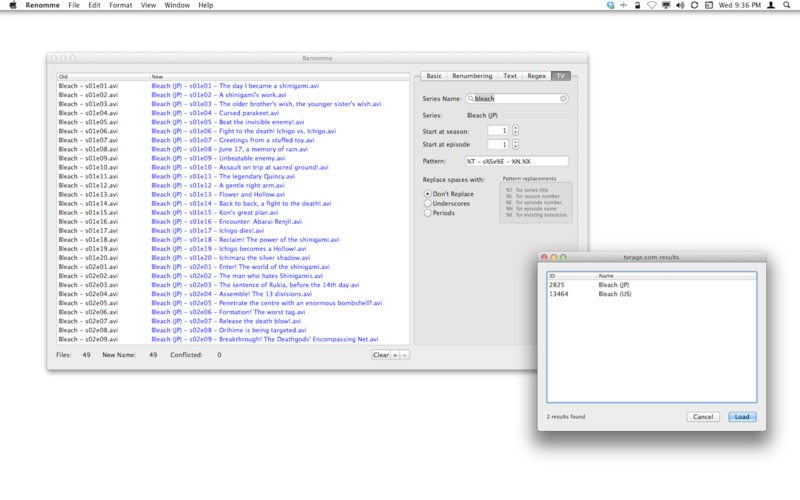Viewport: 800px width, 500px height.
Task: Click the '2 results found' status text
Action: pos(566,417)
